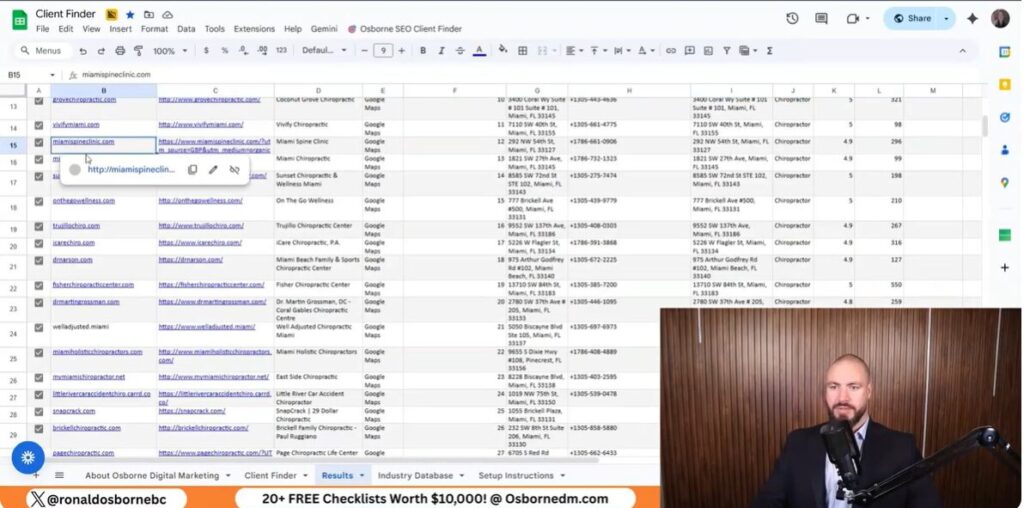1024x508 pixels.
Task: Choose the text color
Action: 479,50
